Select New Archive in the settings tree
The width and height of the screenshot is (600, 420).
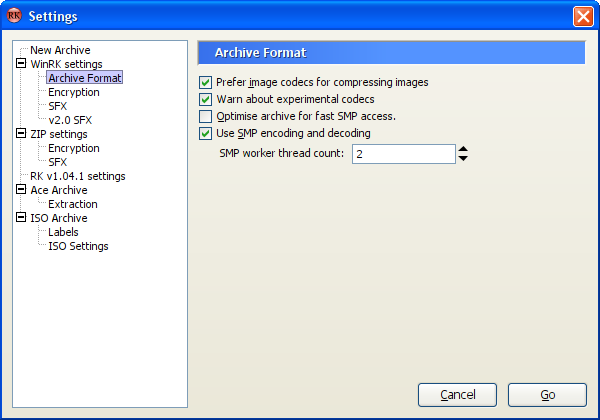coord(60,50)
